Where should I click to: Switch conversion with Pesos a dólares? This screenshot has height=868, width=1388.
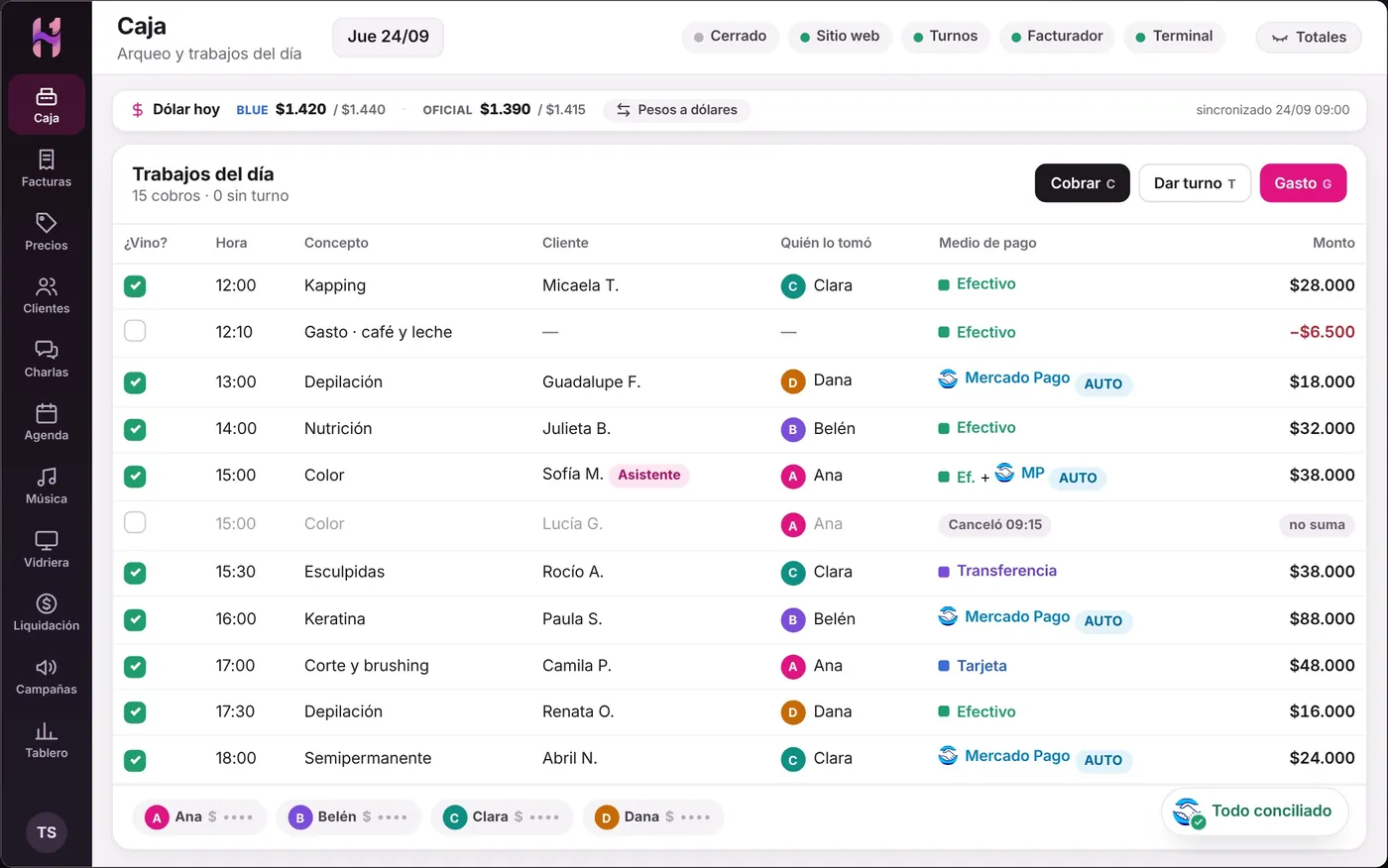[677, 110]
